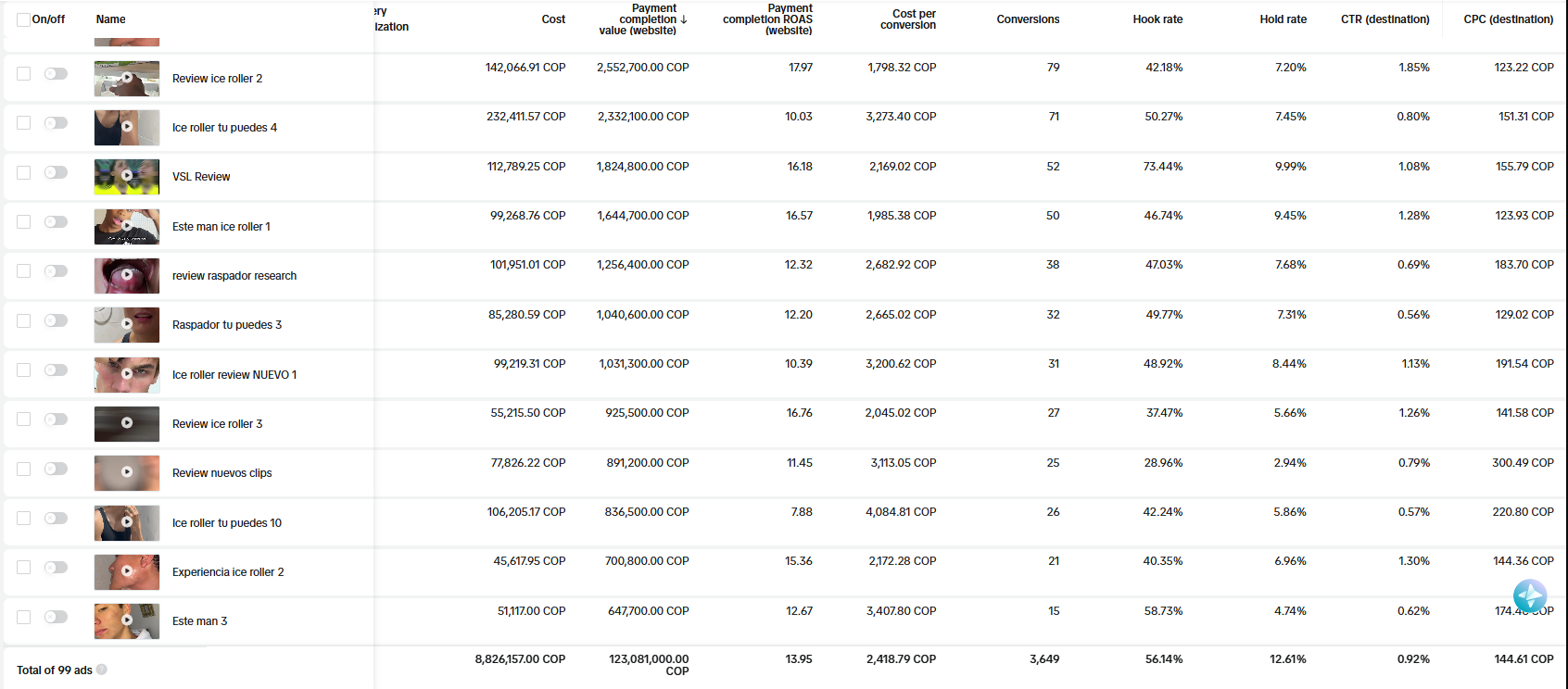Open the Ice roller review NUEVO 1 ad

[234, 375]
